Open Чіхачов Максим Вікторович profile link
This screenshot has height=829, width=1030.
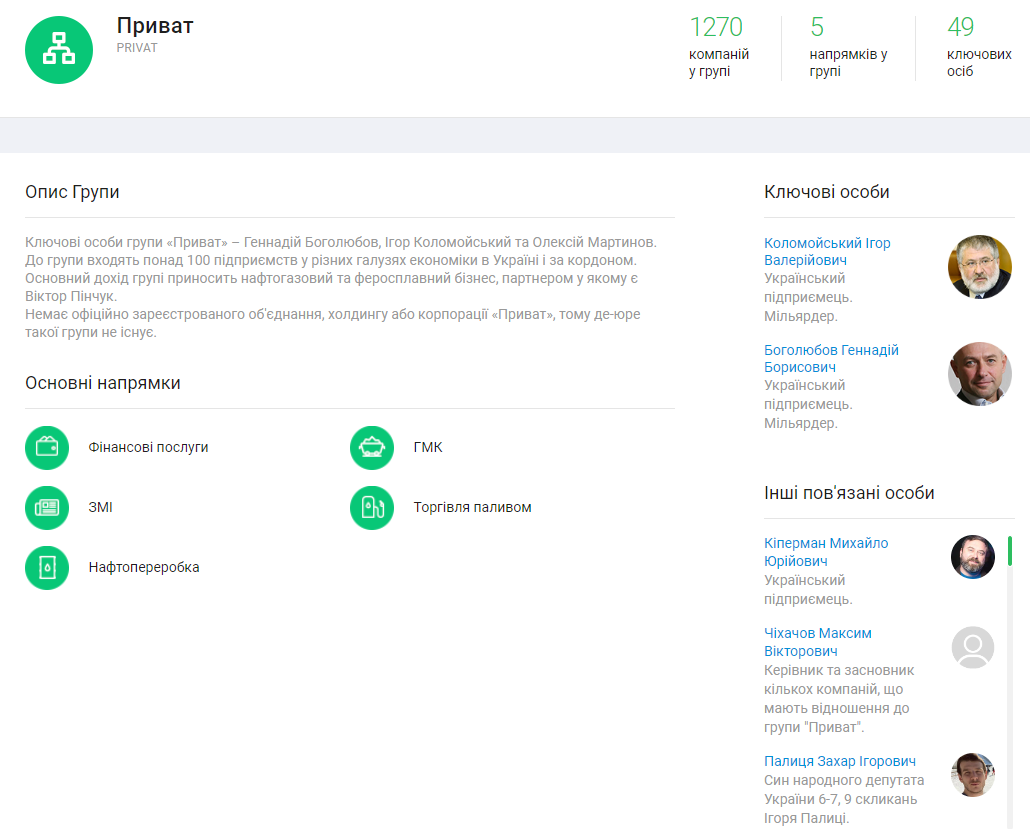[817, 642]
